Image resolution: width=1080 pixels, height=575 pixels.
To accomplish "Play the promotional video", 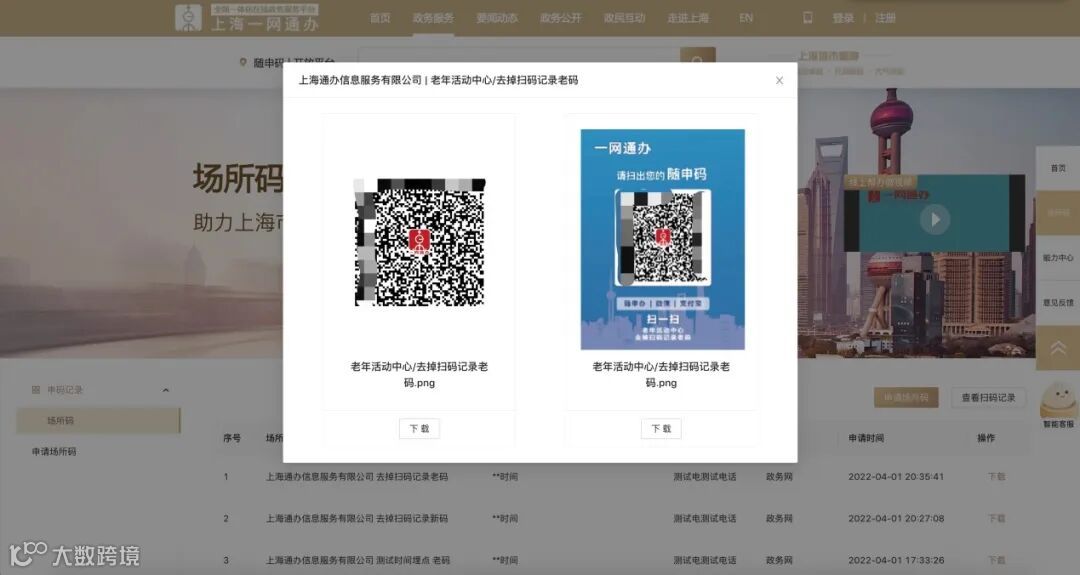I will click(935, 220).
